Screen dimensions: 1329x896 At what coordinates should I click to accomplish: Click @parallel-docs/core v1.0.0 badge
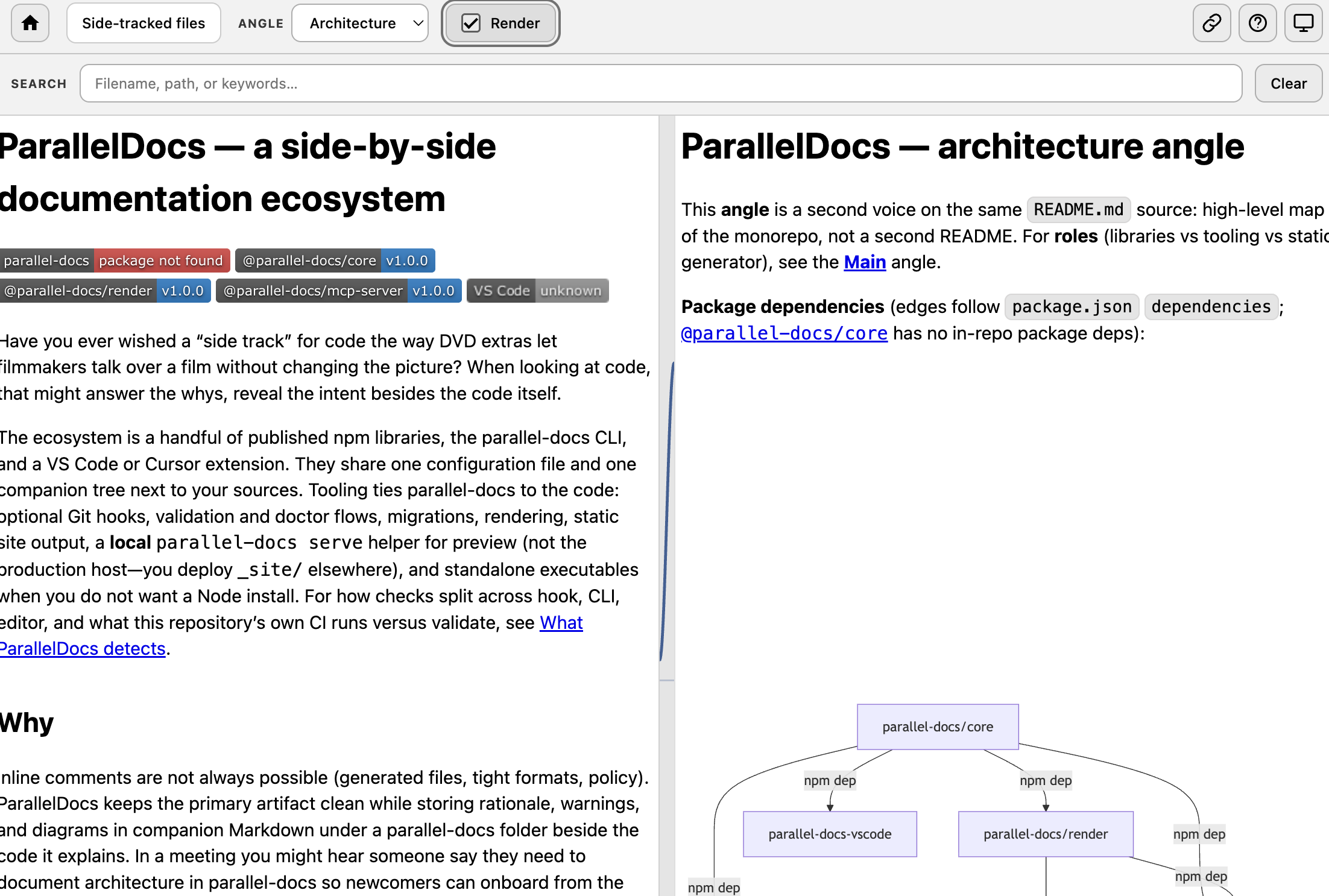(335, 260)
